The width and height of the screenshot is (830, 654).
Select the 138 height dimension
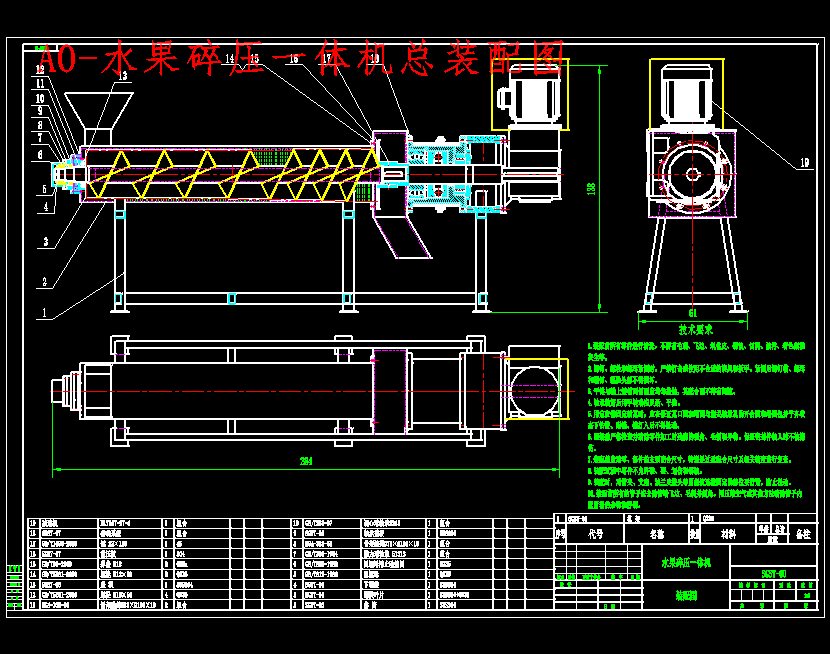pyautogui.click(x=591, y=188)
